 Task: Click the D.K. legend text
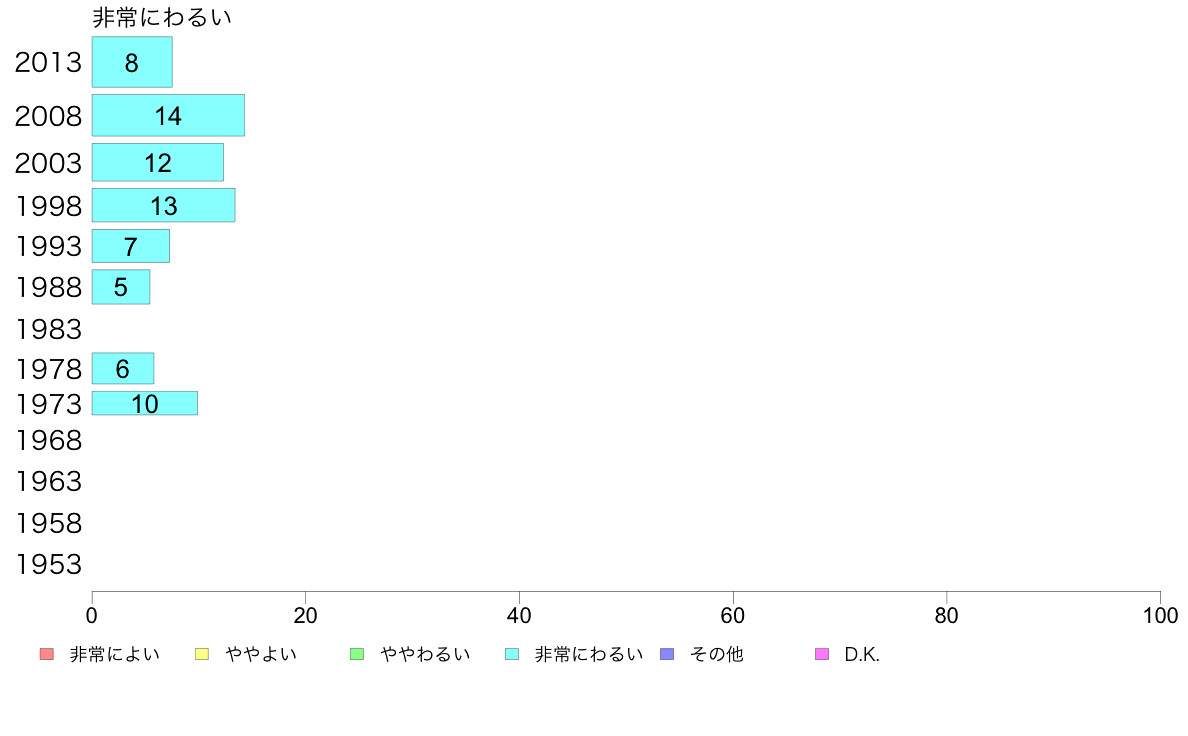(x=862, y=654)
